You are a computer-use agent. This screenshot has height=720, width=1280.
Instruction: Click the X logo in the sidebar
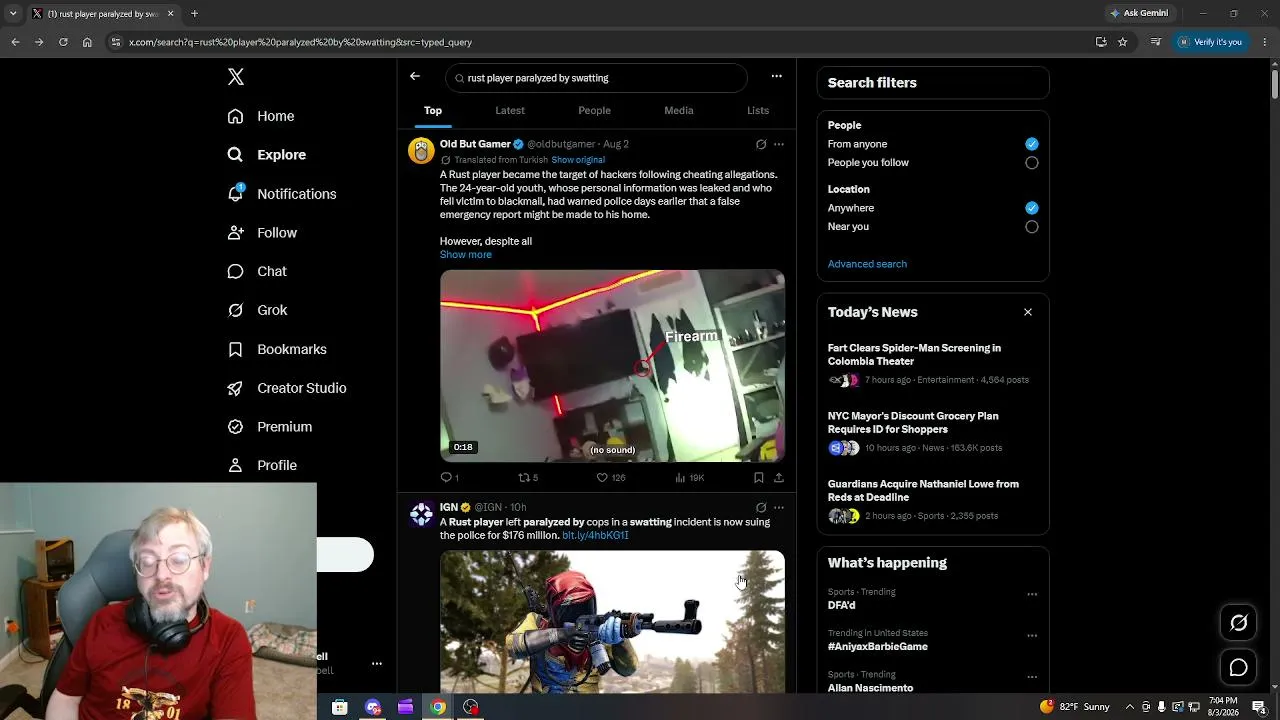pyautogui.click(x=236, y=77)
